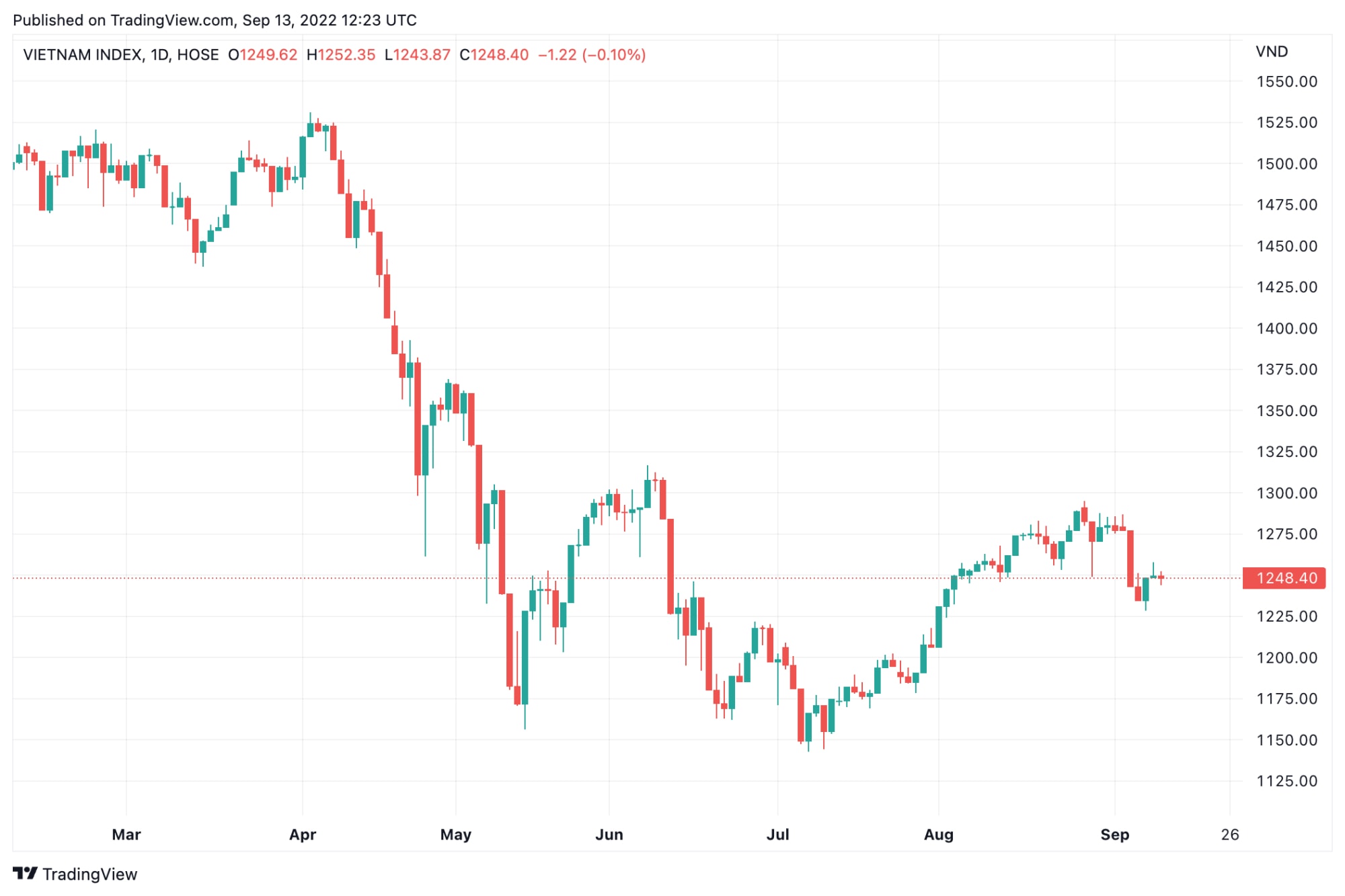
Task: Click the Mar date axis label
Action: (126, 834)
